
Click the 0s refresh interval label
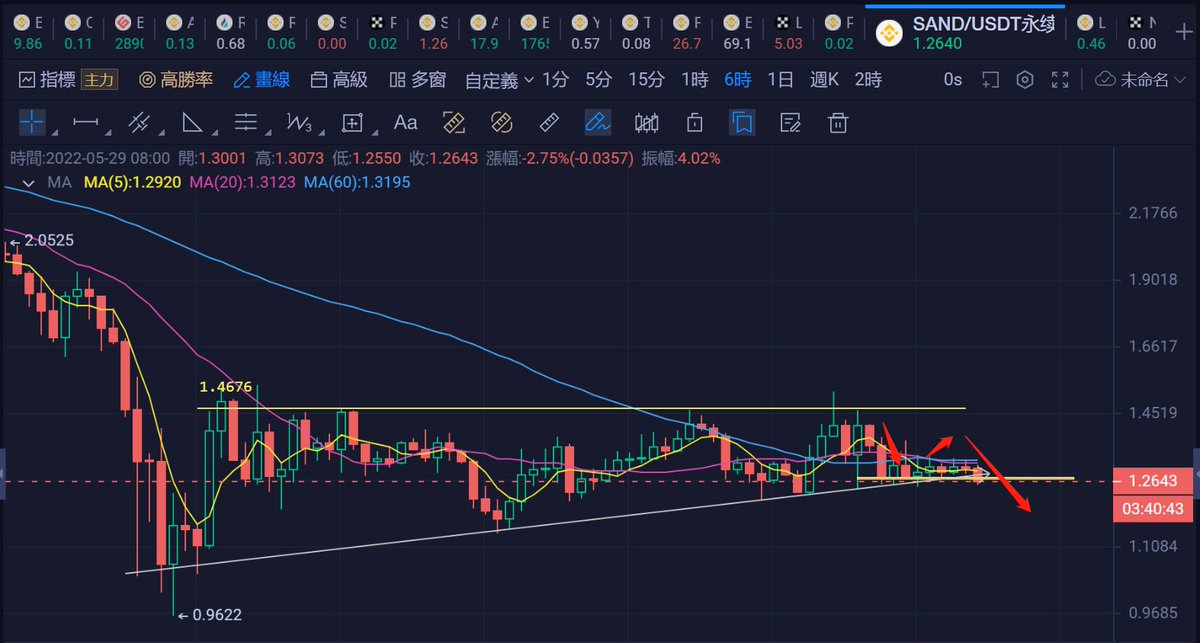(x=953, y=79)
